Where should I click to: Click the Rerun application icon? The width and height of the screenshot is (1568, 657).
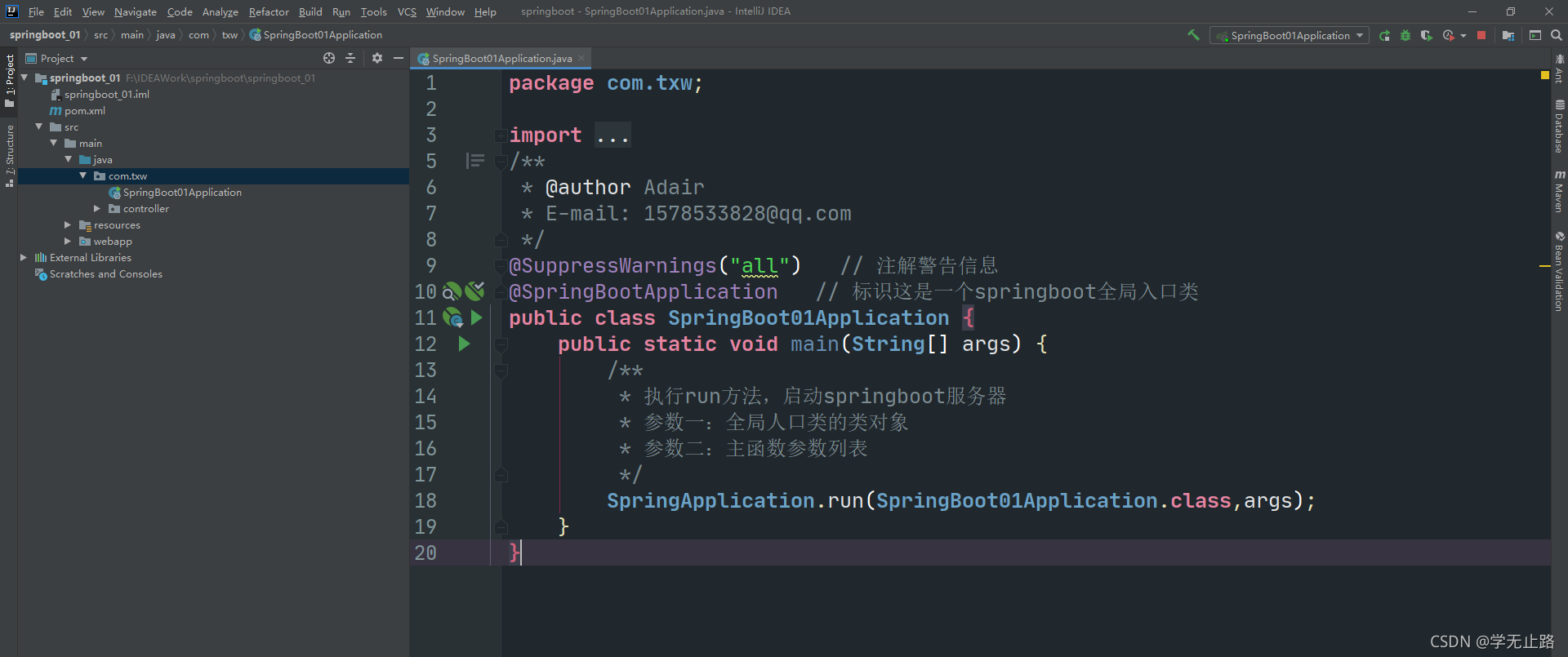[x=1384, y=35]
